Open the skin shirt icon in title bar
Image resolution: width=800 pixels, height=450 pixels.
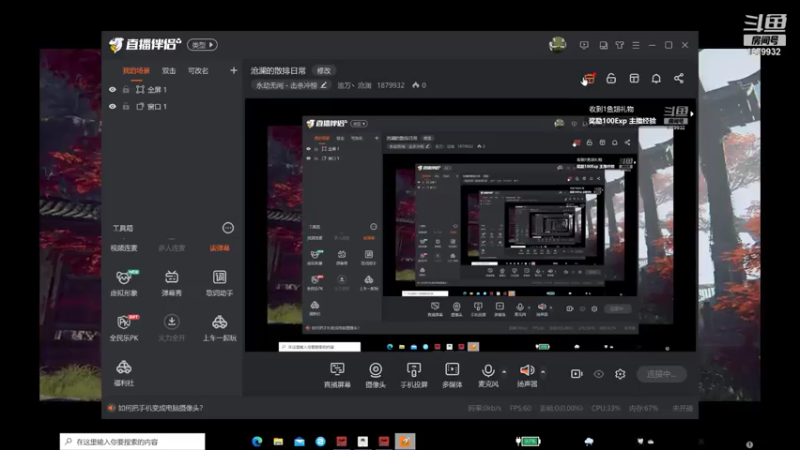(x=619, y=45)
